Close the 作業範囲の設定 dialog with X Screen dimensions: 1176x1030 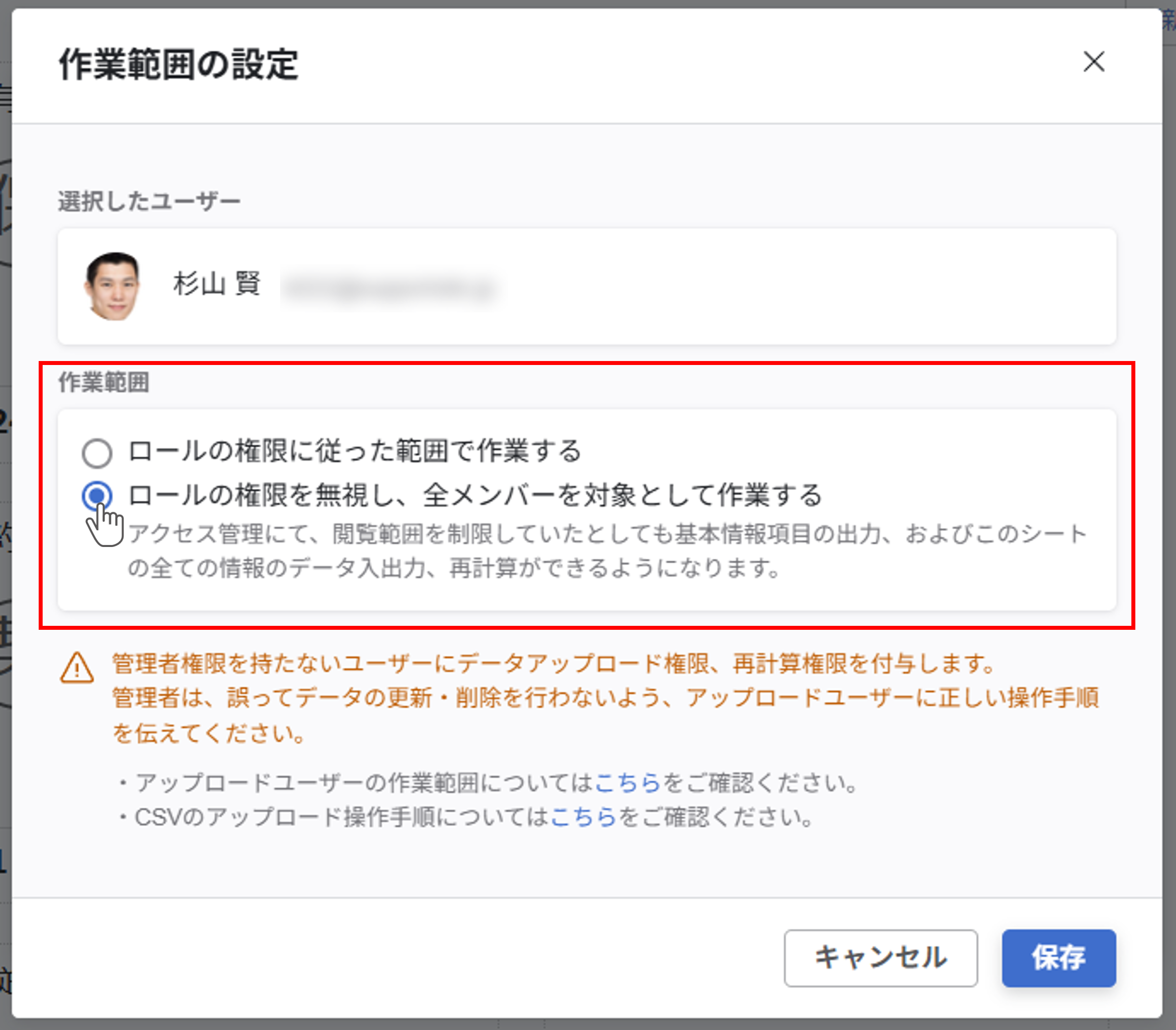click(1093, 62)
